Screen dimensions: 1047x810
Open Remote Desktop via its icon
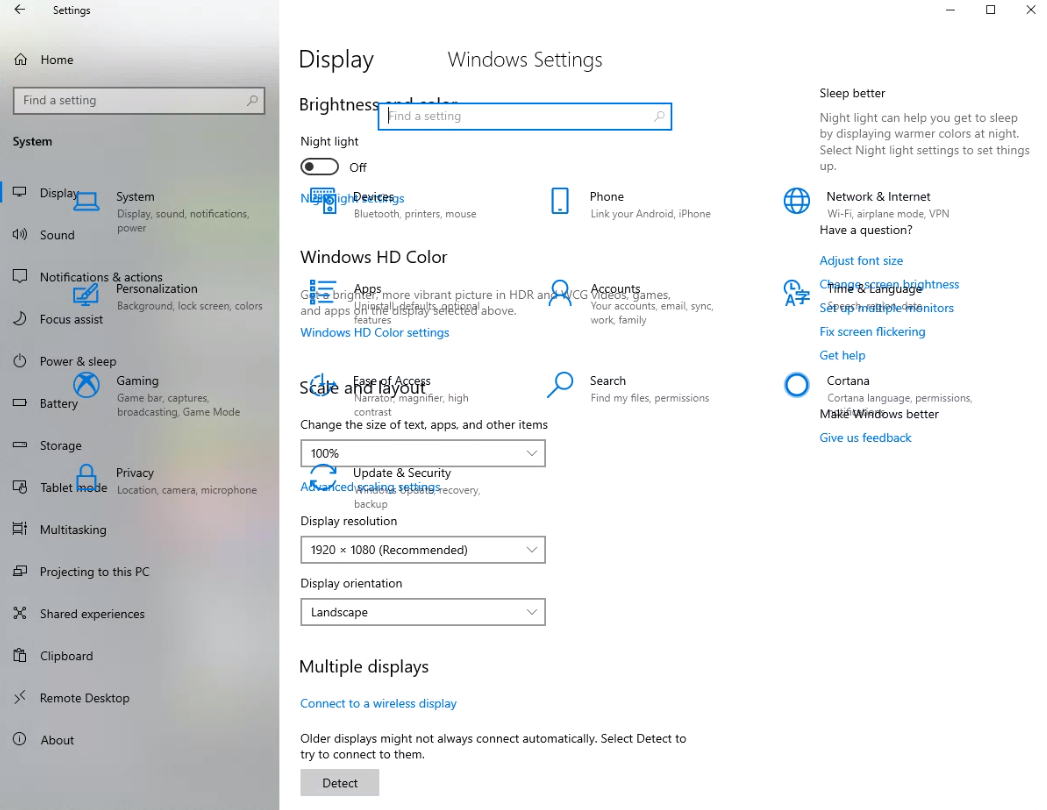[20, 697]
